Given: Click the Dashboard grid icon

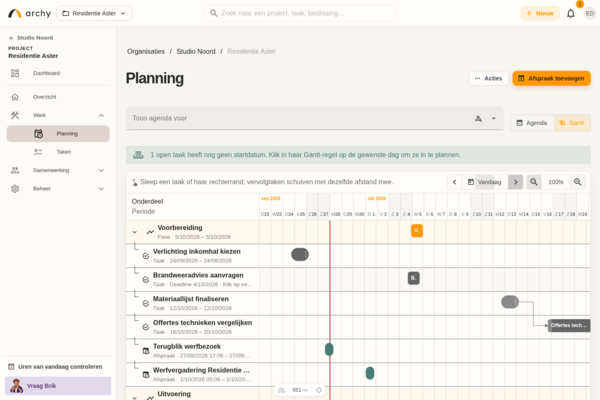Looking at the screenshot, I should coord(15,73).
